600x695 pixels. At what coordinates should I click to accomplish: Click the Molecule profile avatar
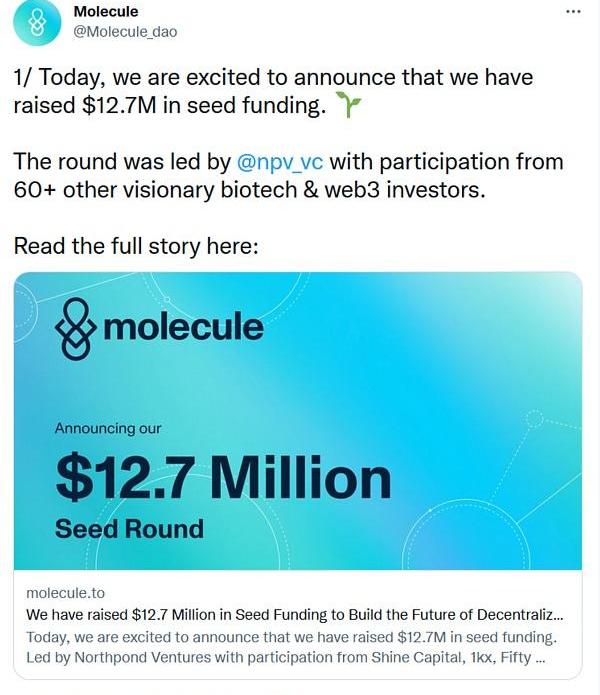pyautogui.click(x=37, y=23)
